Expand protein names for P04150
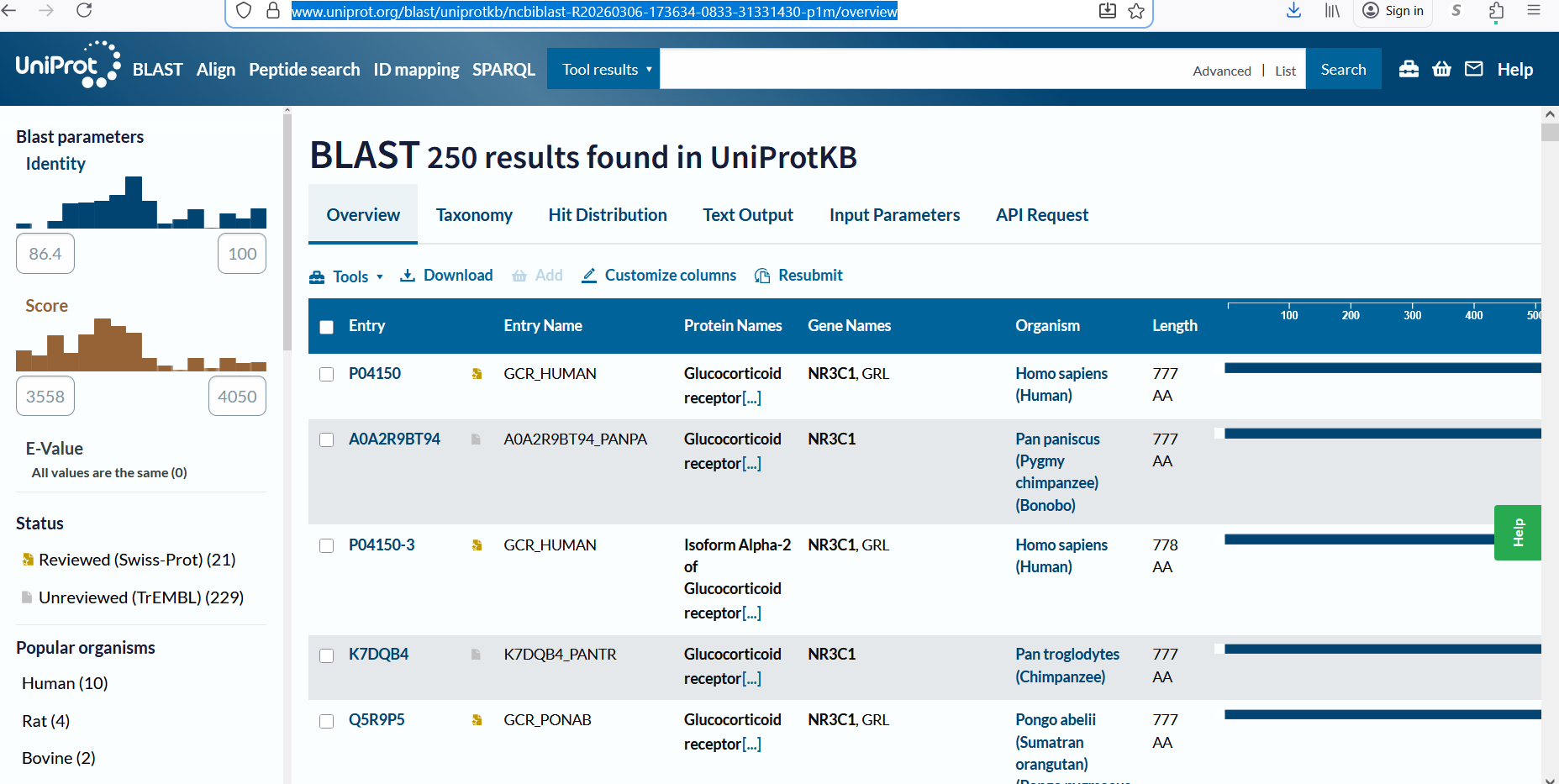1559x784 pixels. (751, 398)
